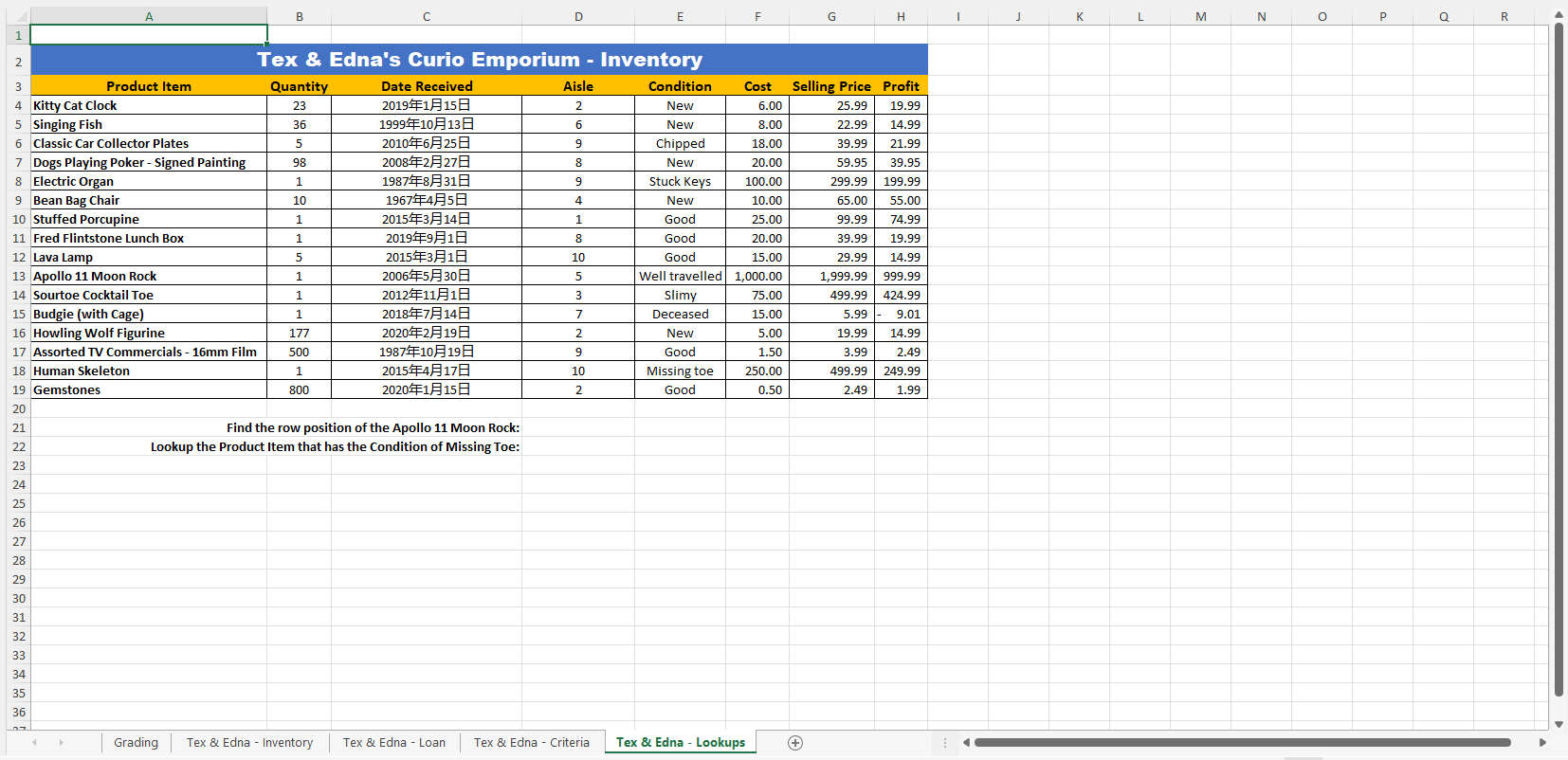Image resolution: width=1568 pixels, height=760 pixels.
Task: Select Fred Flintstone Lunch Box cell
Action: click(x=149, y=238)
